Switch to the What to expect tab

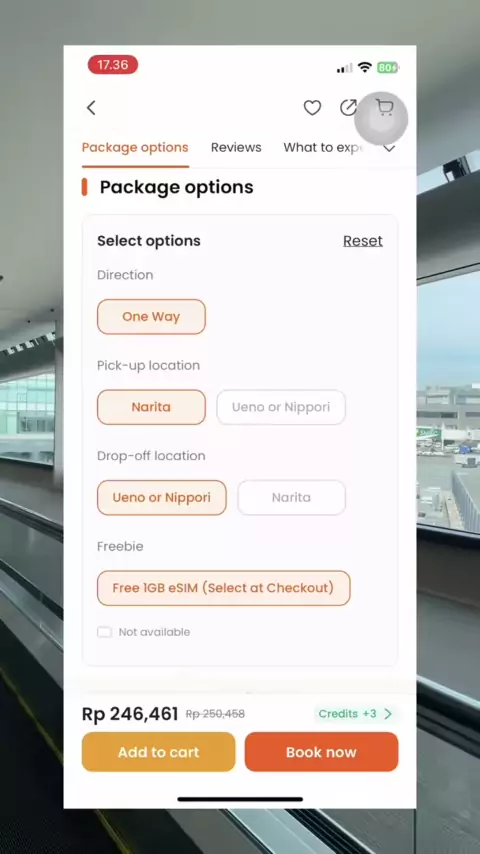coord(323,148)
